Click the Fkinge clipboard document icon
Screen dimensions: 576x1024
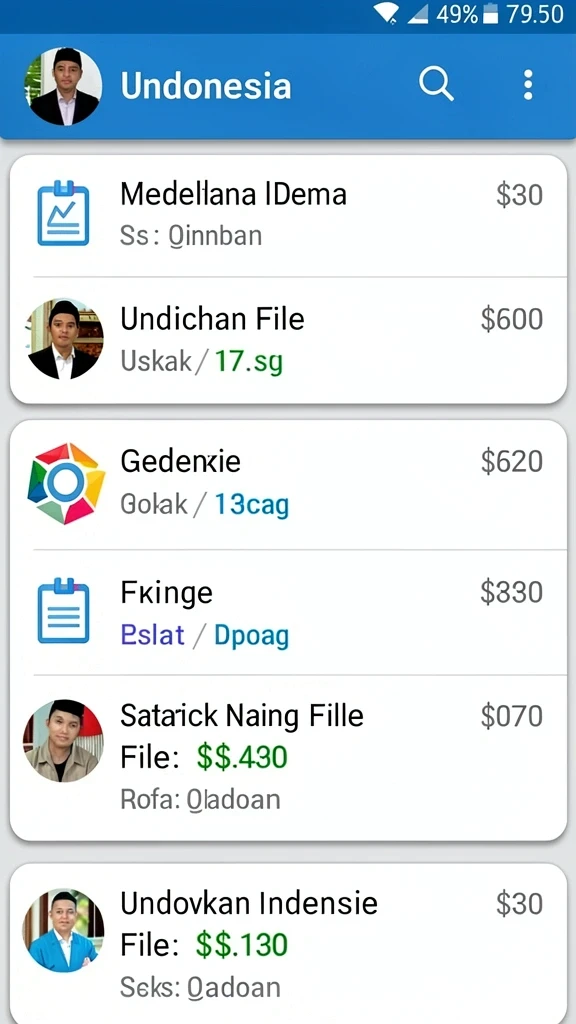tap(63, 611)
